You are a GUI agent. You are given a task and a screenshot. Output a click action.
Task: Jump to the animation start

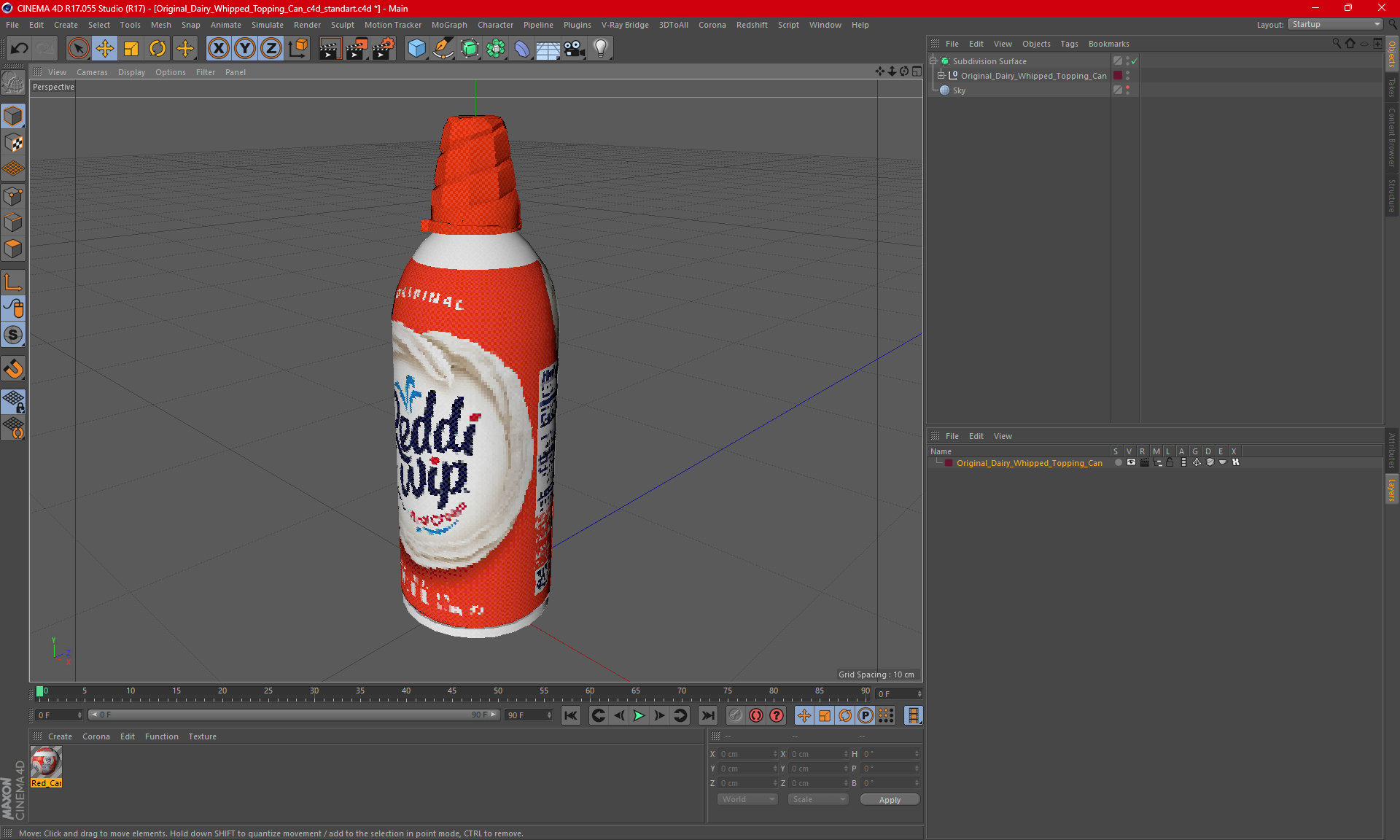[571, 715]
